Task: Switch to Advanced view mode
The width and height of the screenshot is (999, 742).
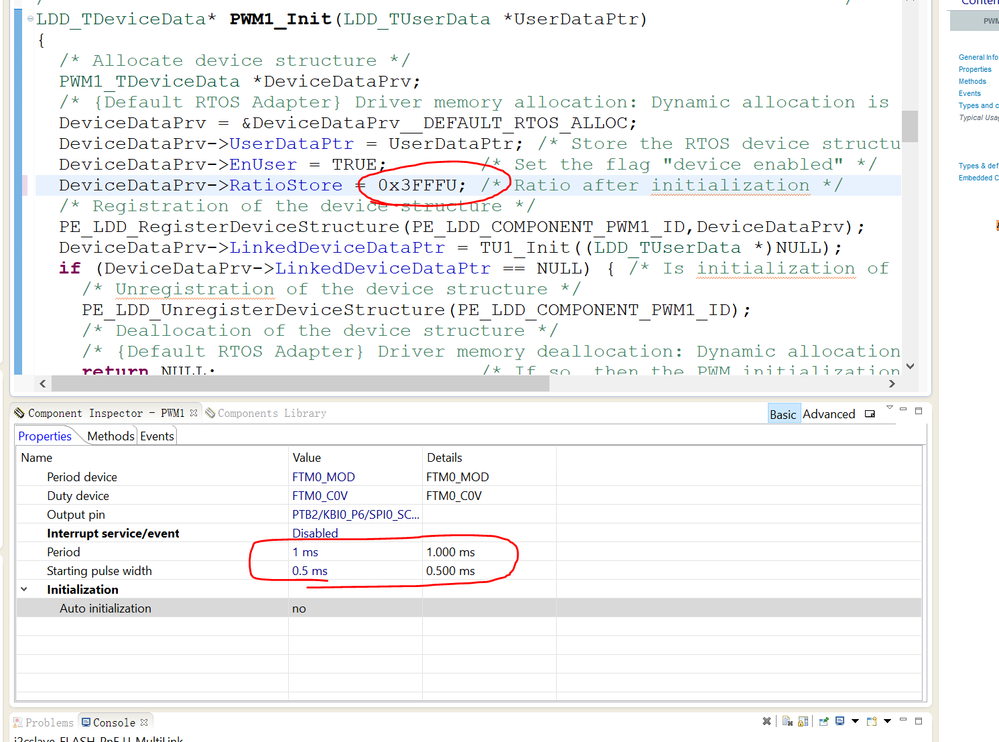Action: pos(829,414)
